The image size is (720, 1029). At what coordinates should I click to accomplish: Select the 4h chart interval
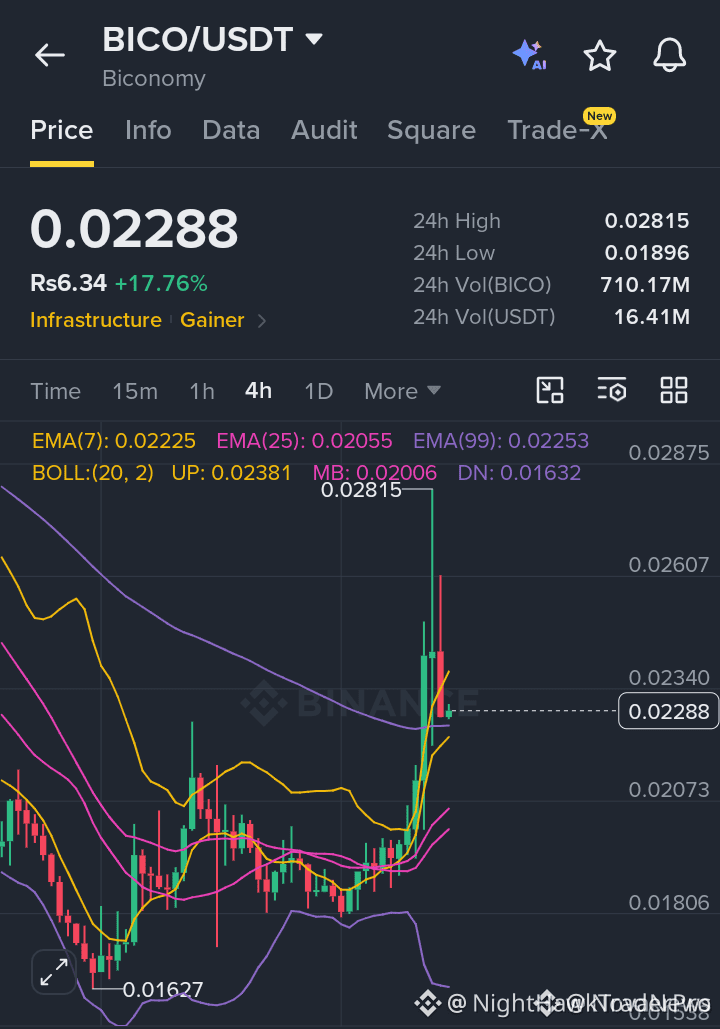pos(259,391)
